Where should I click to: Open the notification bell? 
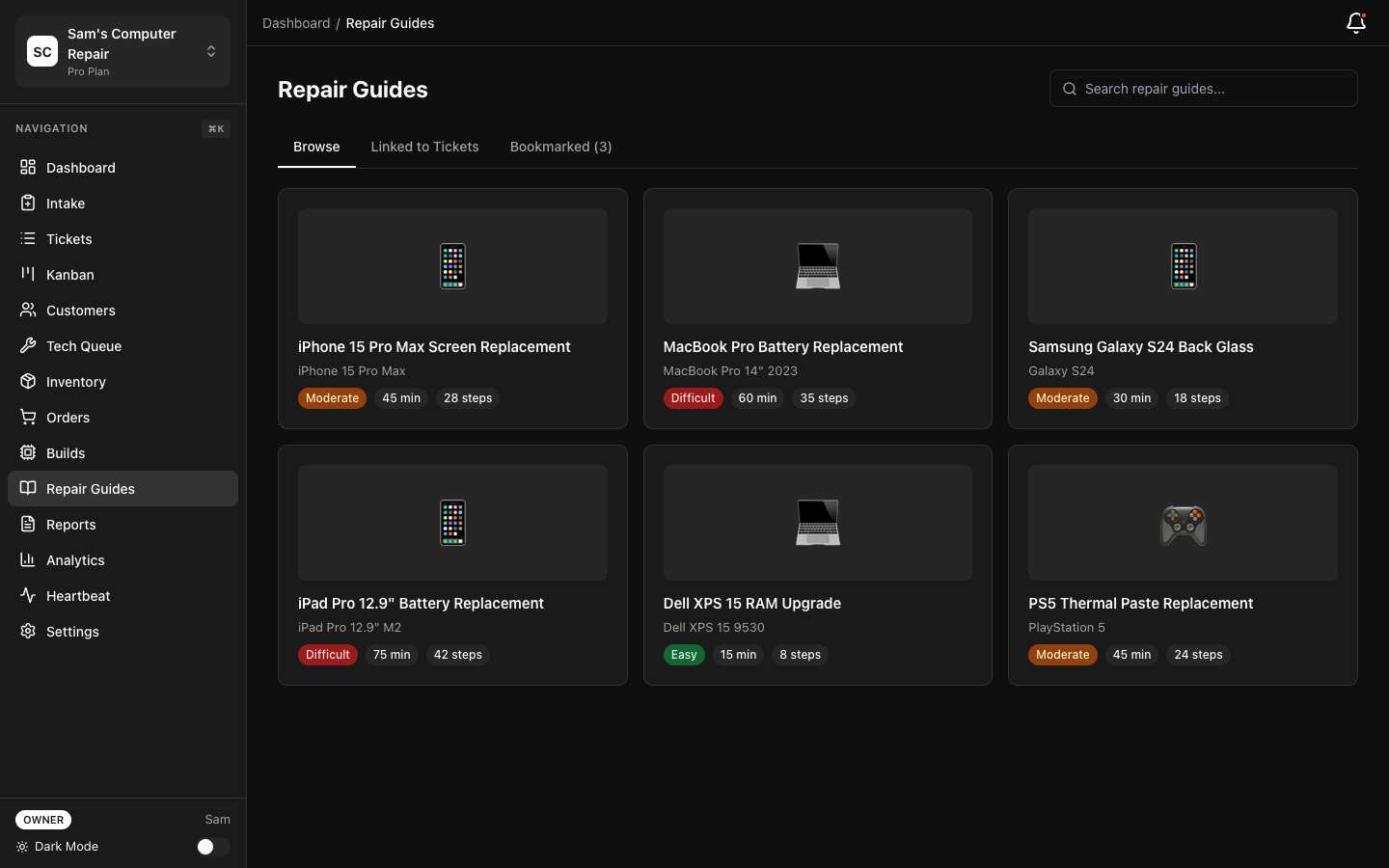(1356, 23)
